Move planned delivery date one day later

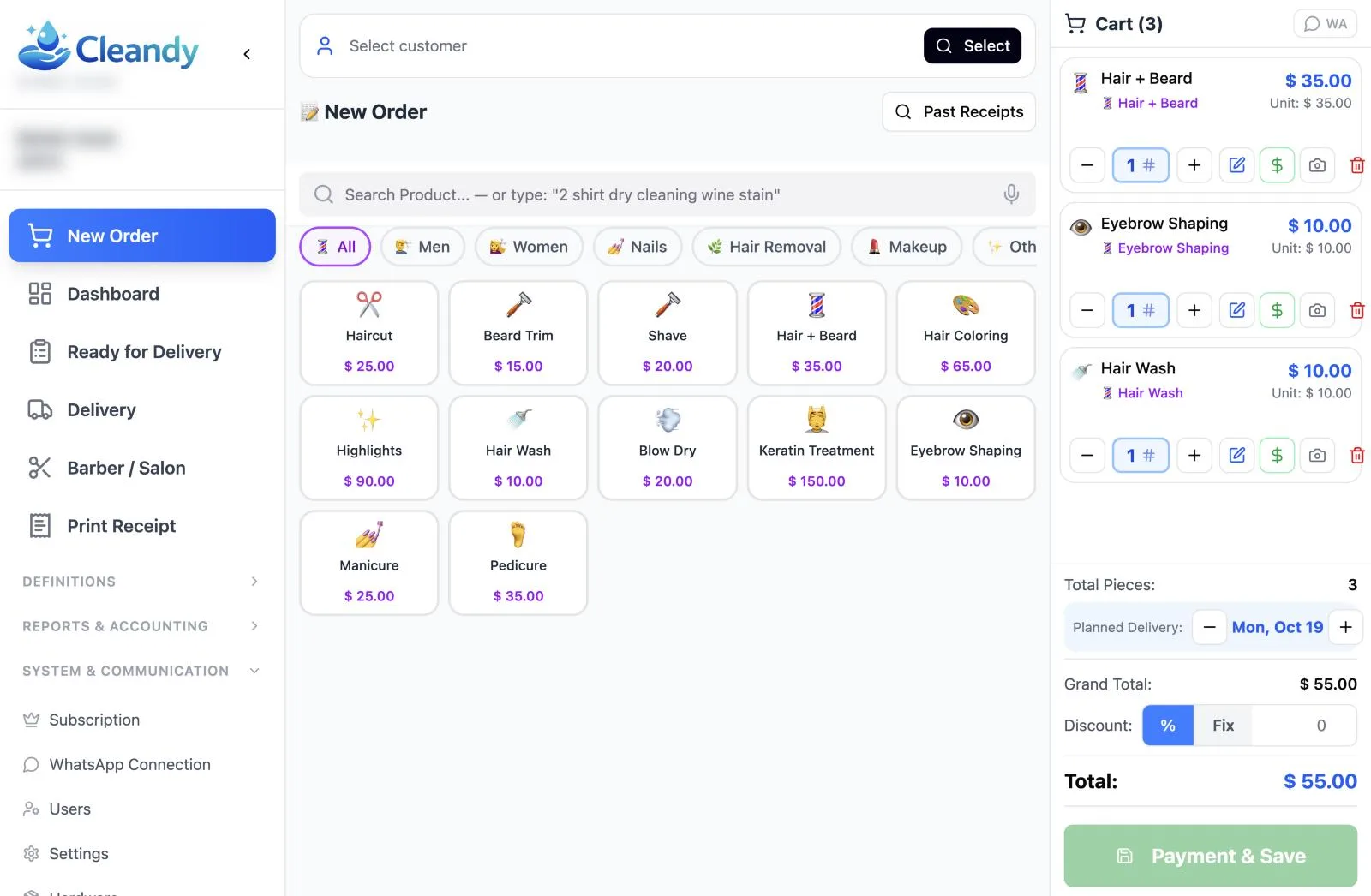pyautogui.click(x=1346, y=627)
